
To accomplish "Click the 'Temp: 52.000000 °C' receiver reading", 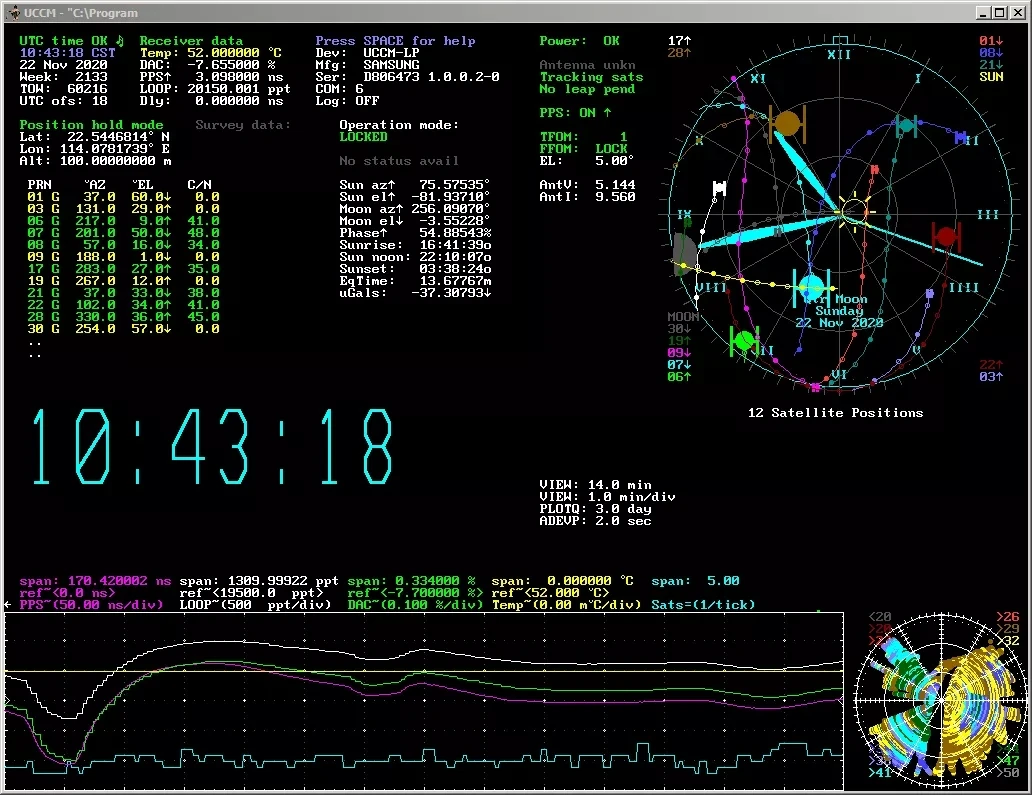I will tap(211, 53).
